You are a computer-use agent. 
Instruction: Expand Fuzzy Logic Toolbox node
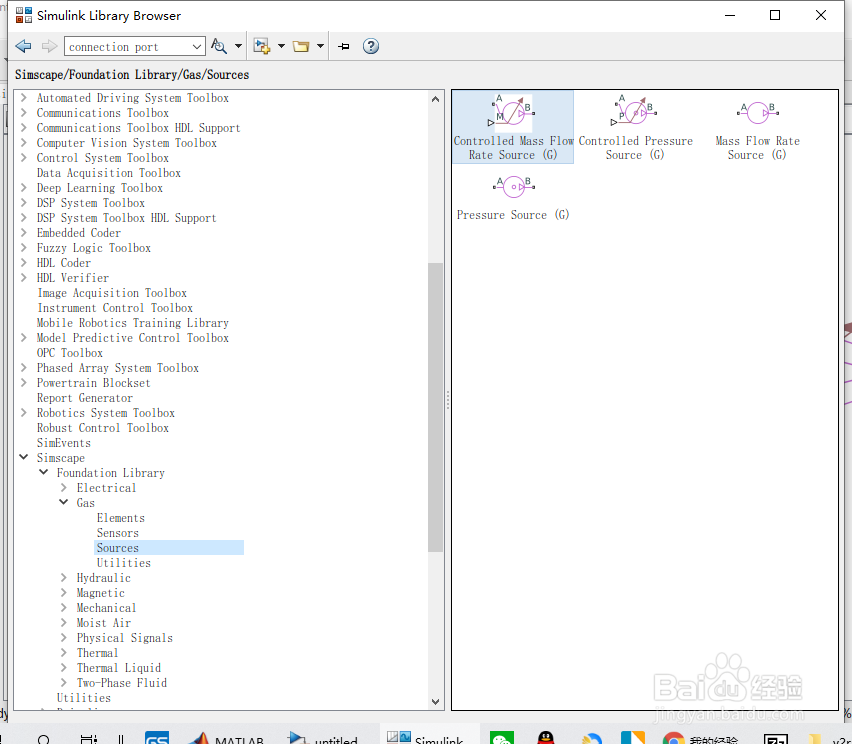coord(23,247)
